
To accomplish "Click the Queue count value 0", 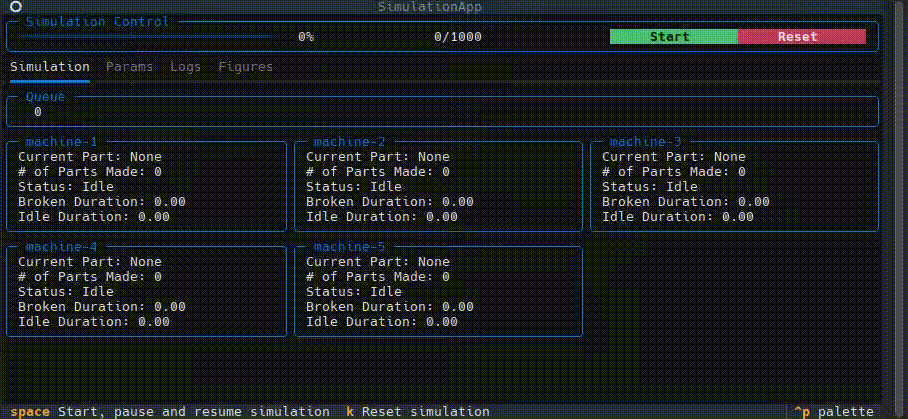I will pos(38,112).
